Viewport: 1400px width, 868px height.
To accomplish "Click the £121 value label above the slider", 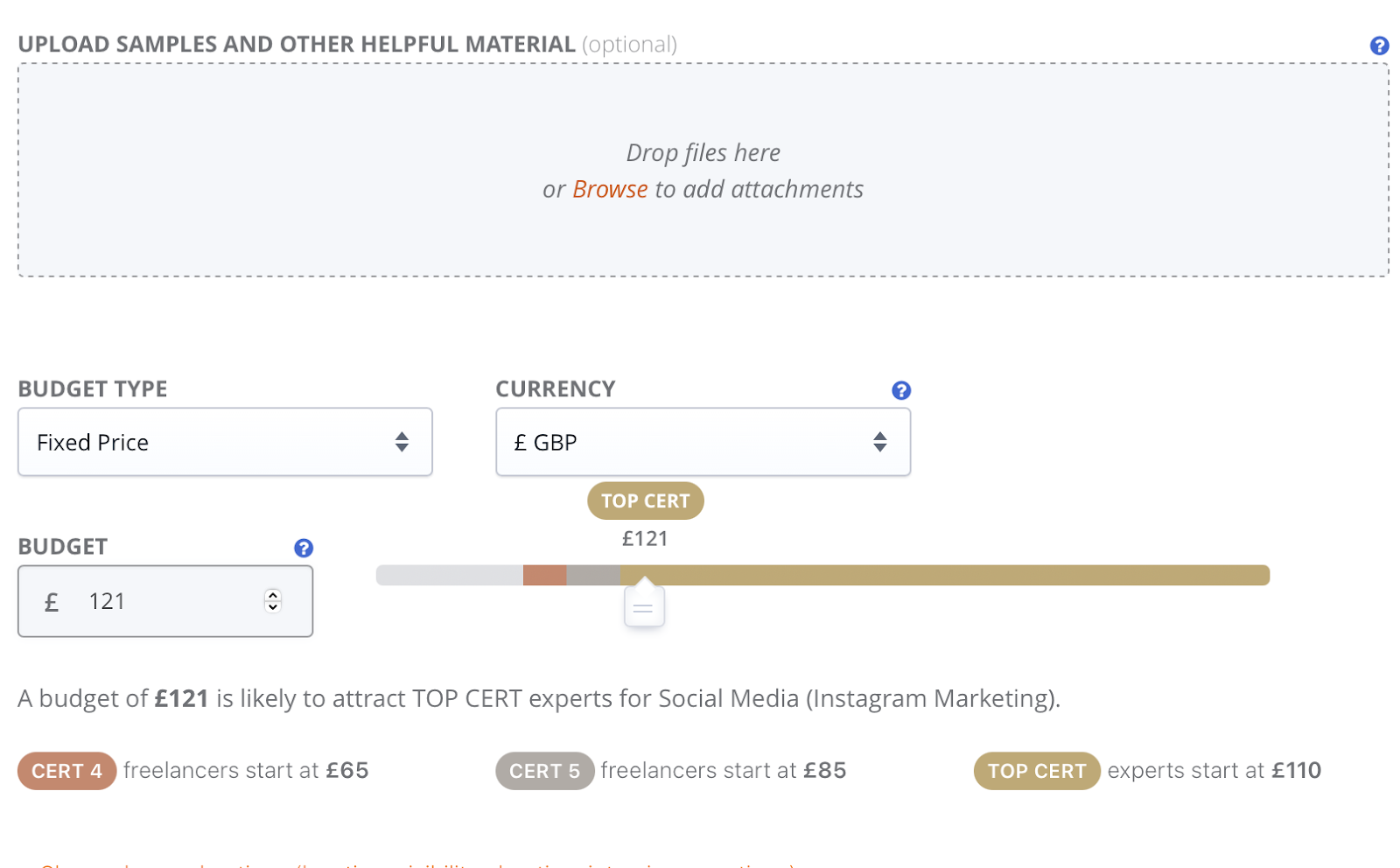I will click(x=645, y=539).
